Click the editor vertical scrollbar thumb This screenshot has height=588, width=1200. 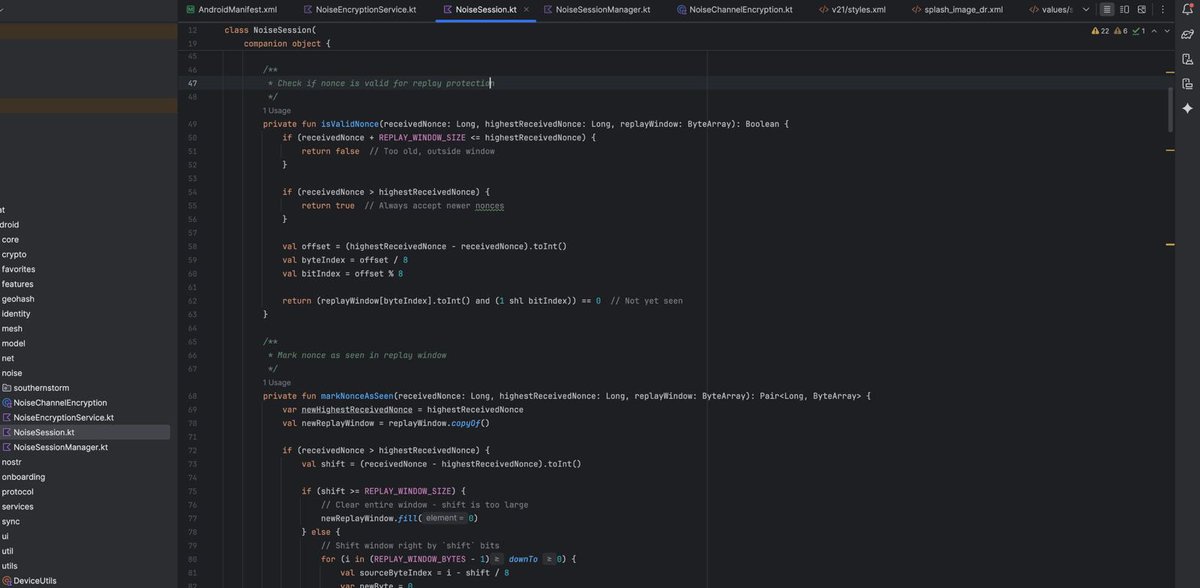pos(1170,110)
